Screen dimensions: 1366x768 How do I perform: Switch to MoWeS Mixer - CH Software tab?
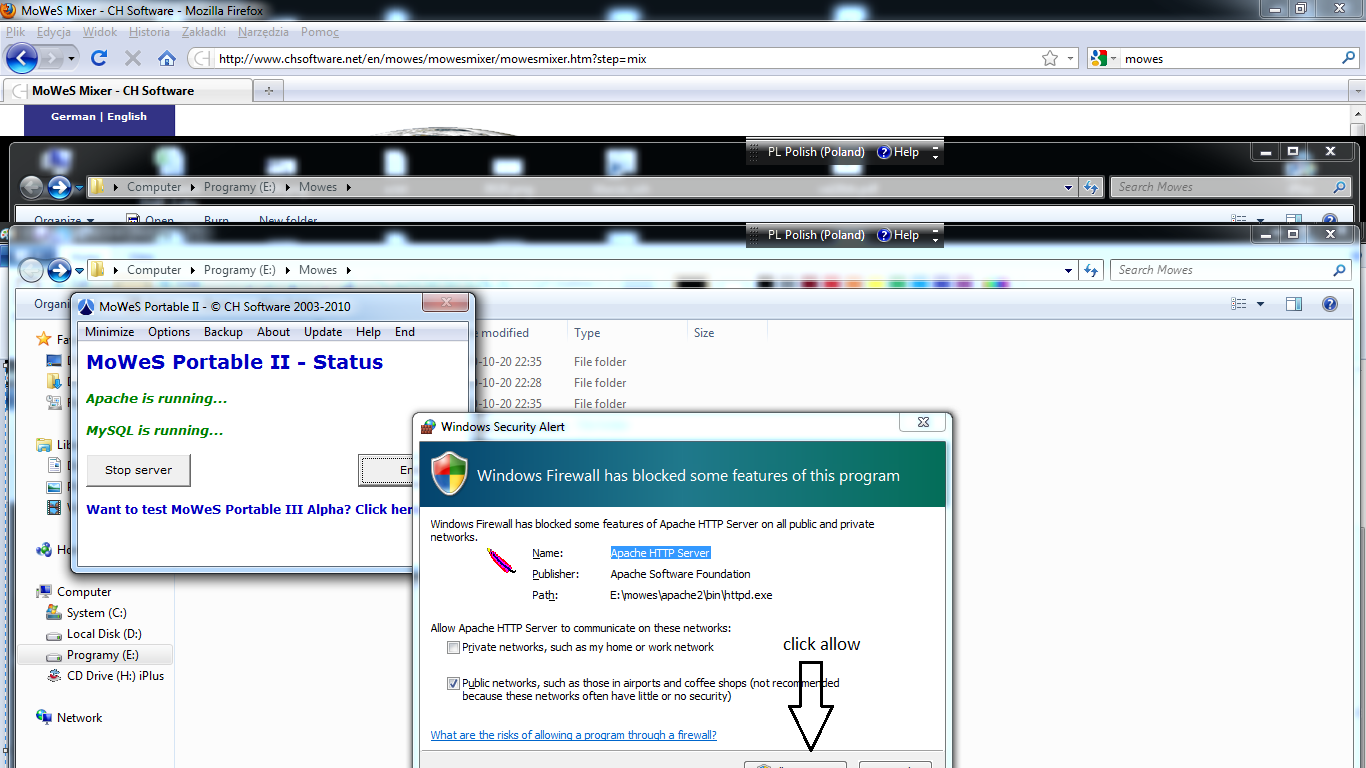click(128, 91)
